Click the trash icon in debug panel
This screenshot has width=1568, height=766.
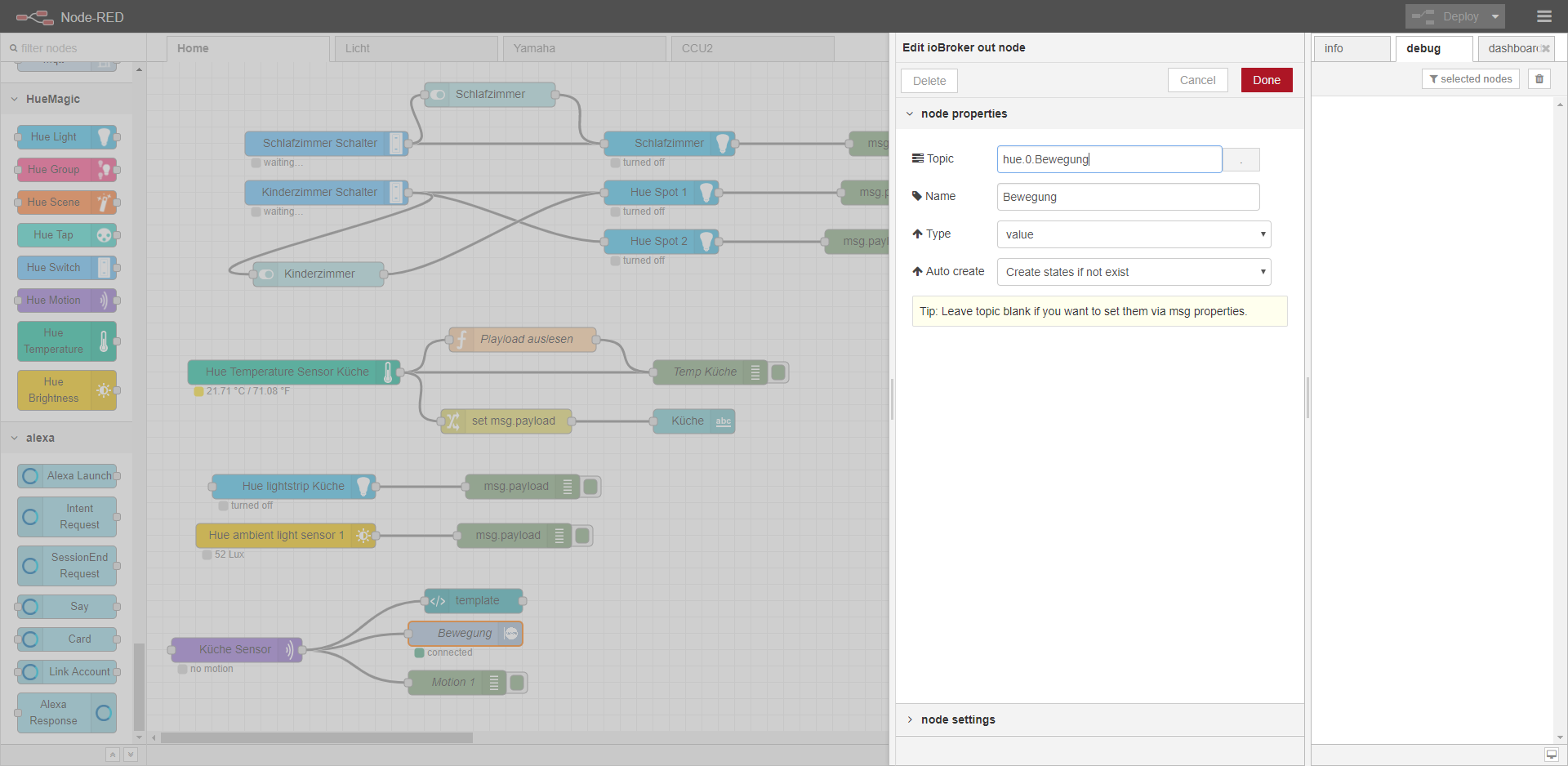(1539, 79)
